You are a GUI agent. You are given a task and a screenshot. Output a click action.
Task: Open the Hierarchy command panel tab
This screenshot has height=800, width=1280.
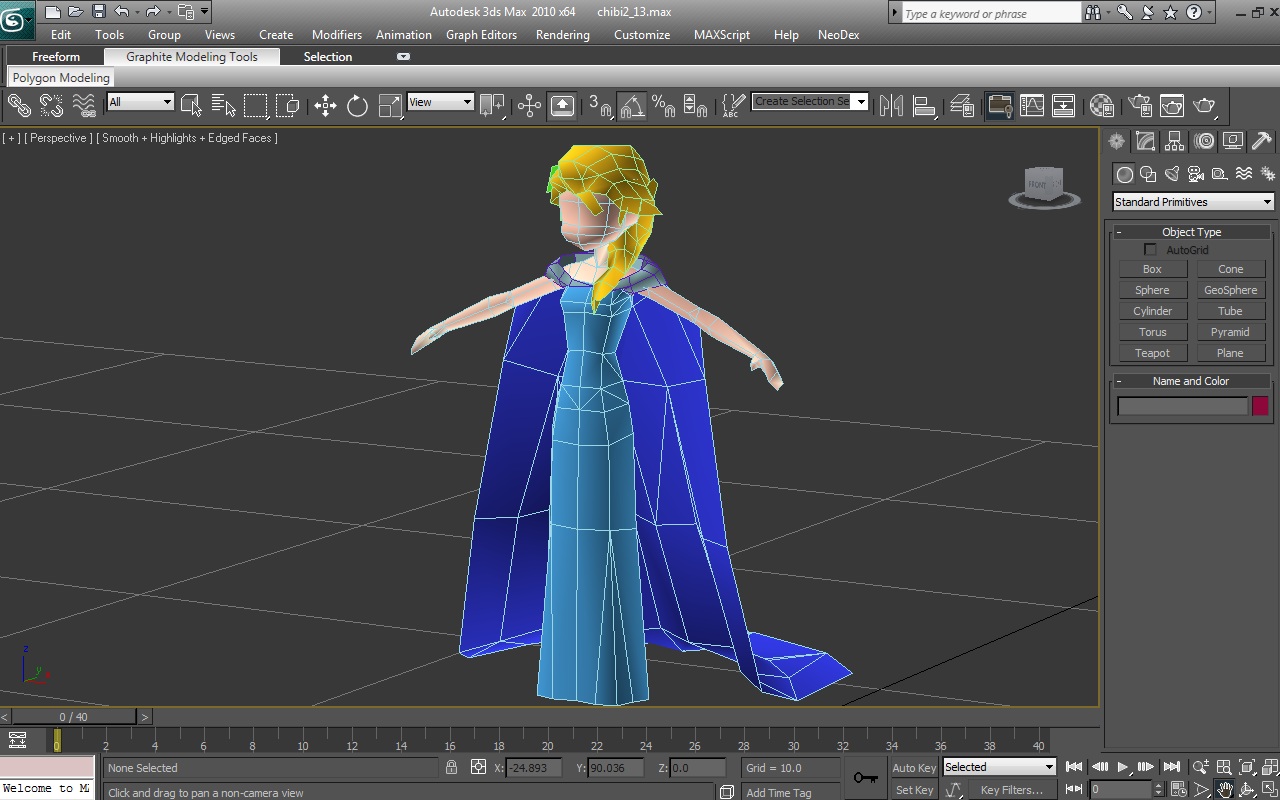pos(1175,141)
